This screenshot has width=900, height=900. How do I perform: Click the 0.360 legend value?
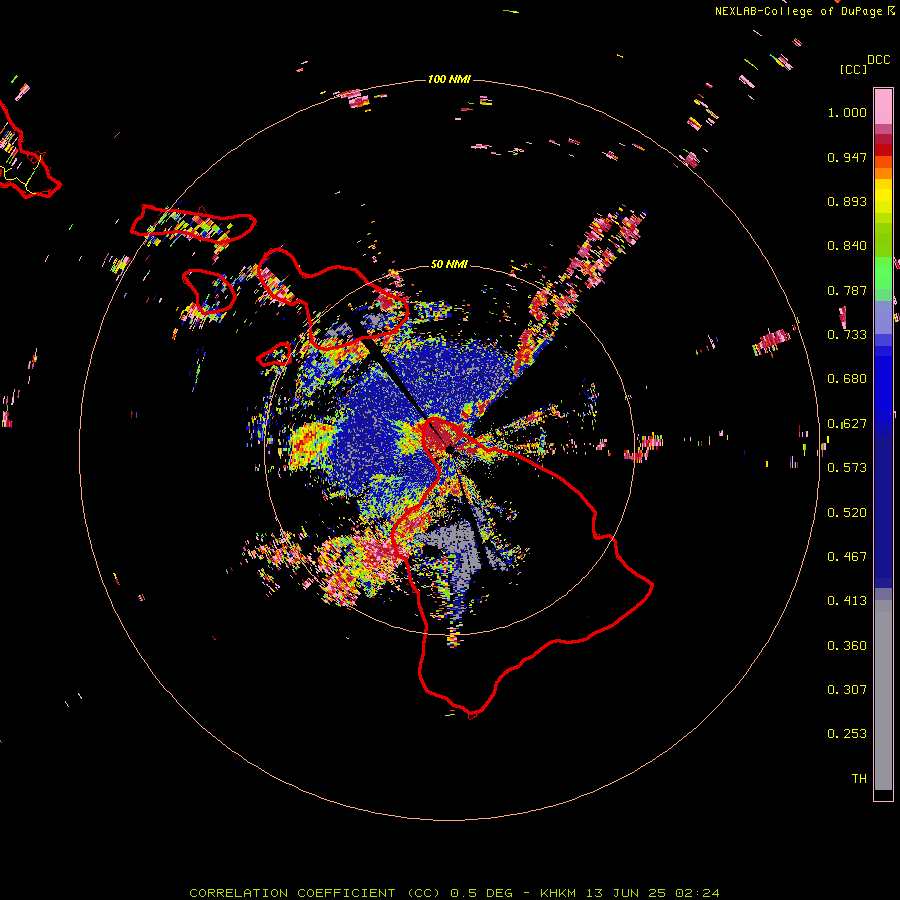(x=847, y=646)
